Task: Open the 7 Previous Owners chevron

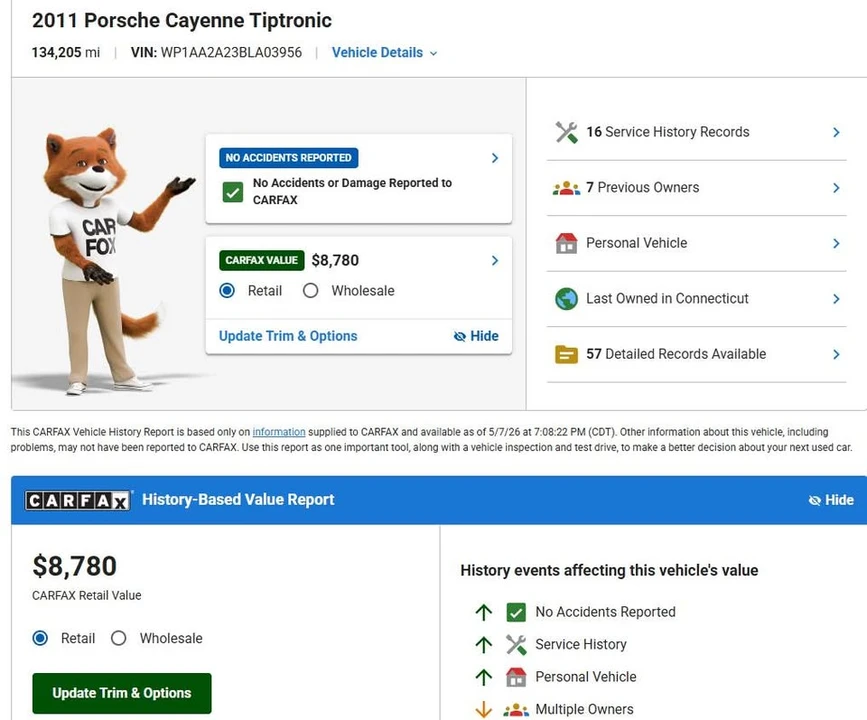Action: coord(837,188)
